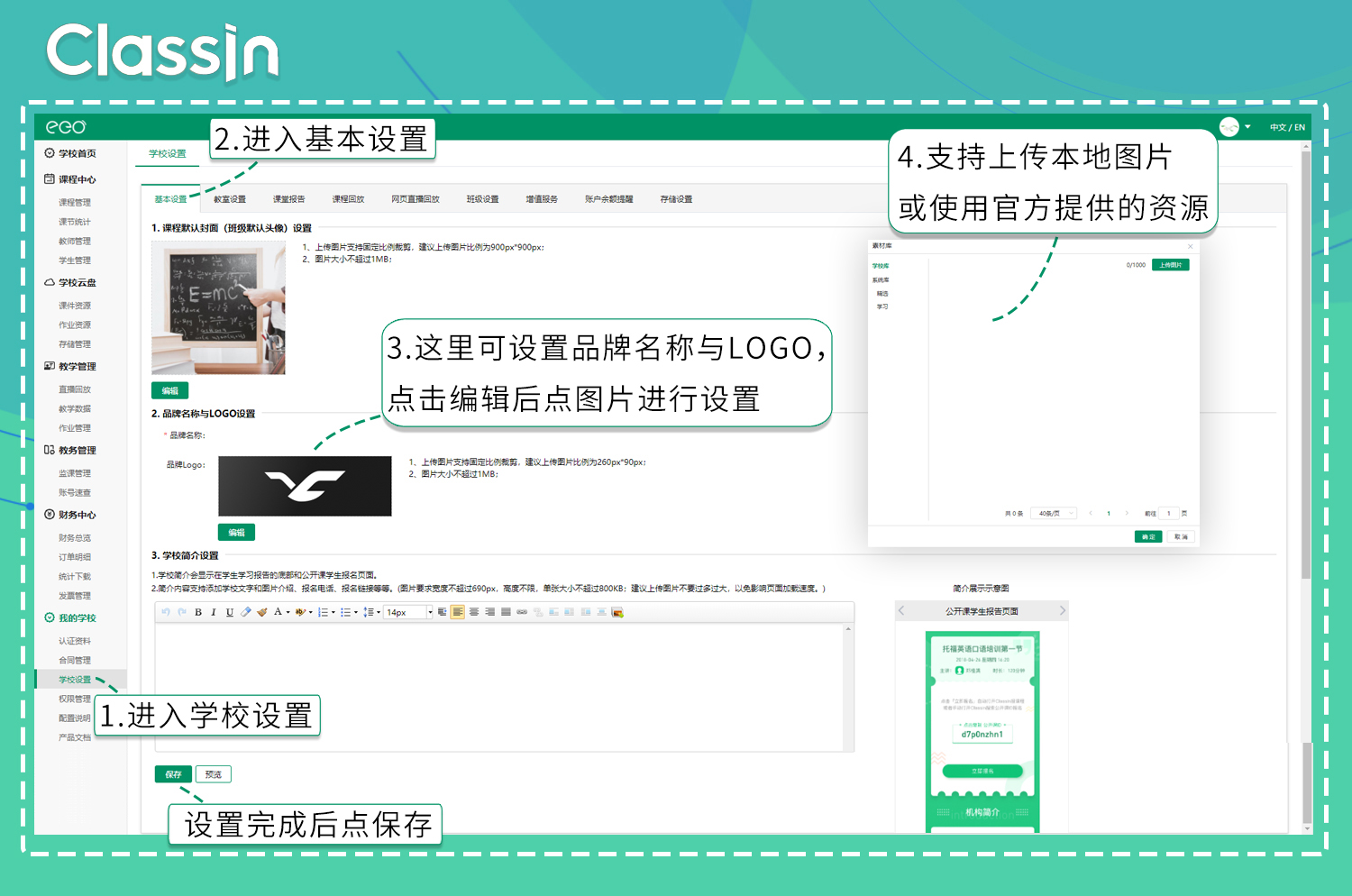Clear formatting with the eraser icon
This screenshot has height=896, width=1352.
click(246, 612)
